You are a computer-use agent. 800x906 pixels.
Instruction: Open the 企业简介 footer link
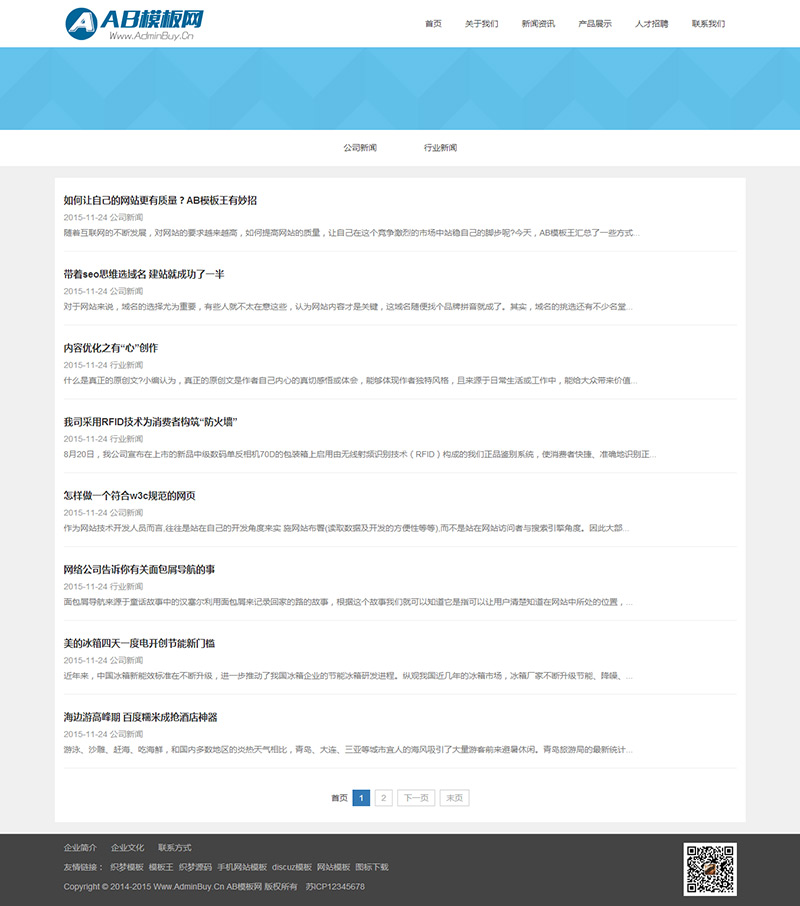pyautogui.click(x=80, y=848)
